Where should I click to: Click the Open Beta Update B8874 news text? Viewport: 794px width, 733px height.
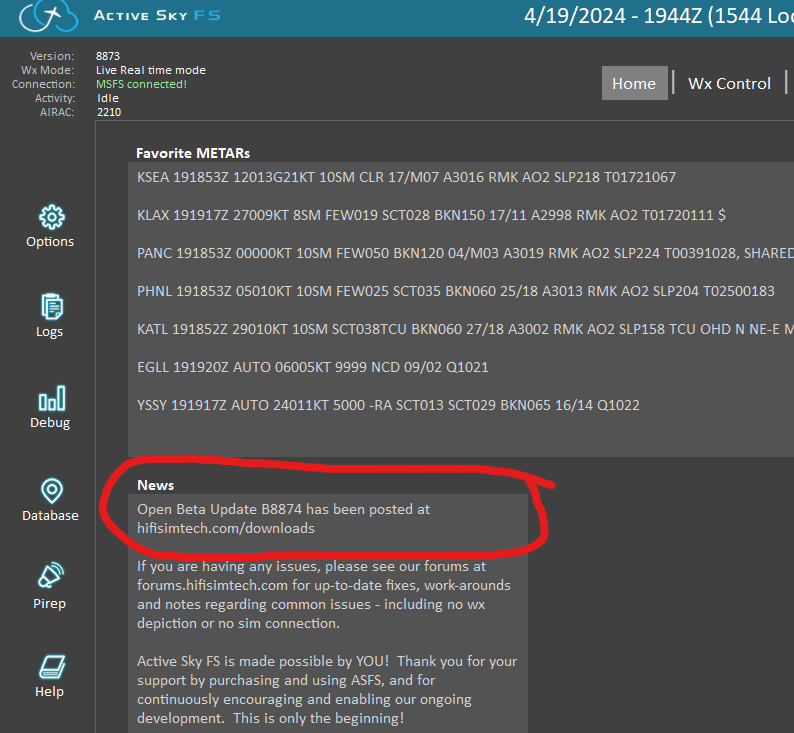pos(283,509)
